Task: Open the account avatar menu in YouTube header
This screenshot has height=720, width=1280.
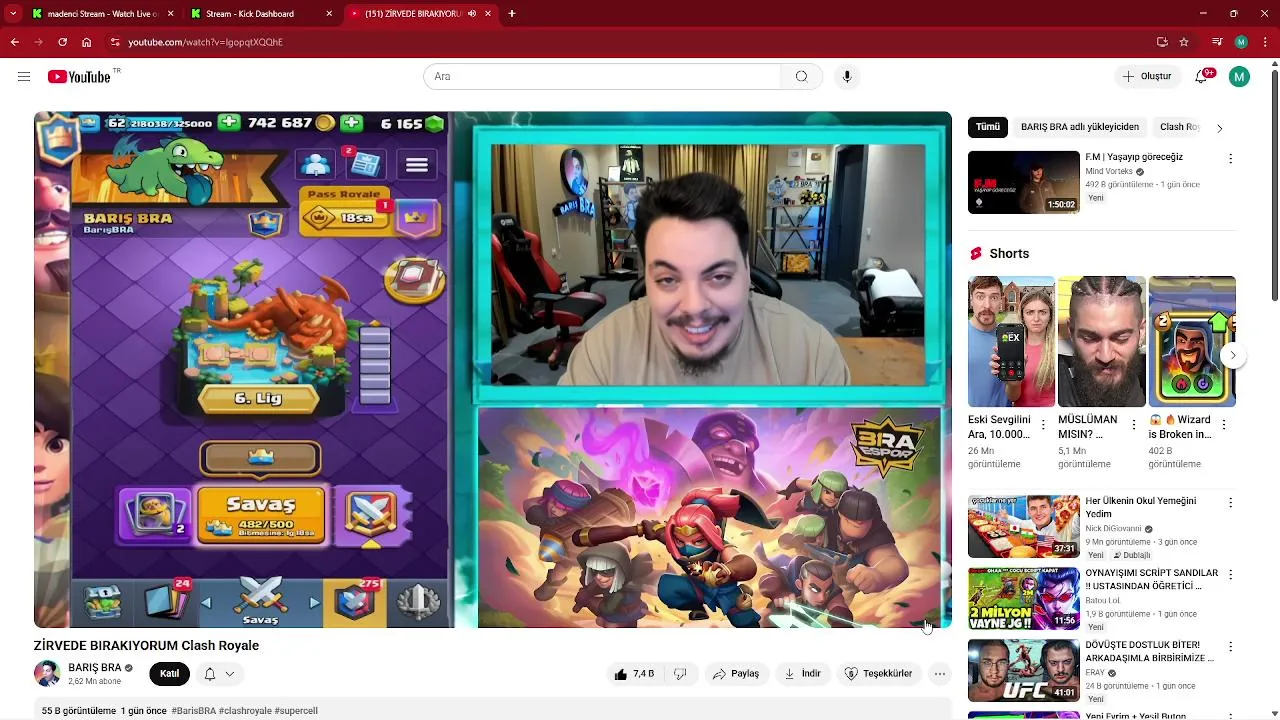Action: (1239, 77)
